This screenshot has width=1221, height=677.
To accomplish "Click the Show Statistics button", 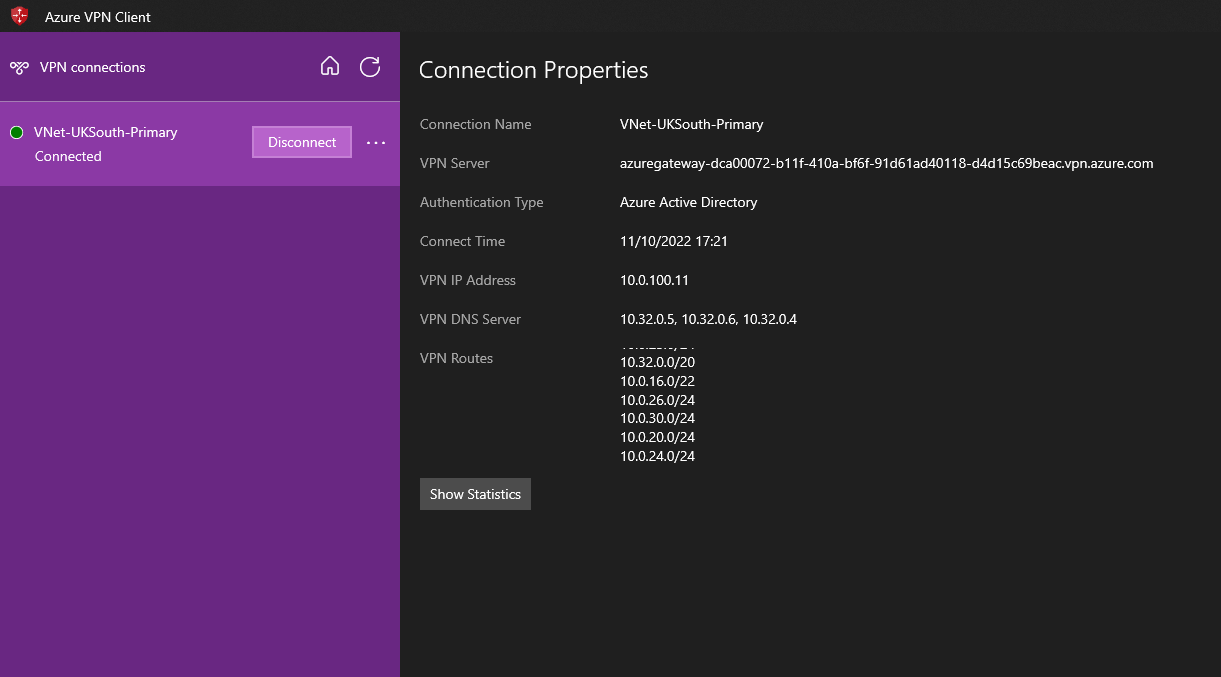I will (x=475, y=493).
